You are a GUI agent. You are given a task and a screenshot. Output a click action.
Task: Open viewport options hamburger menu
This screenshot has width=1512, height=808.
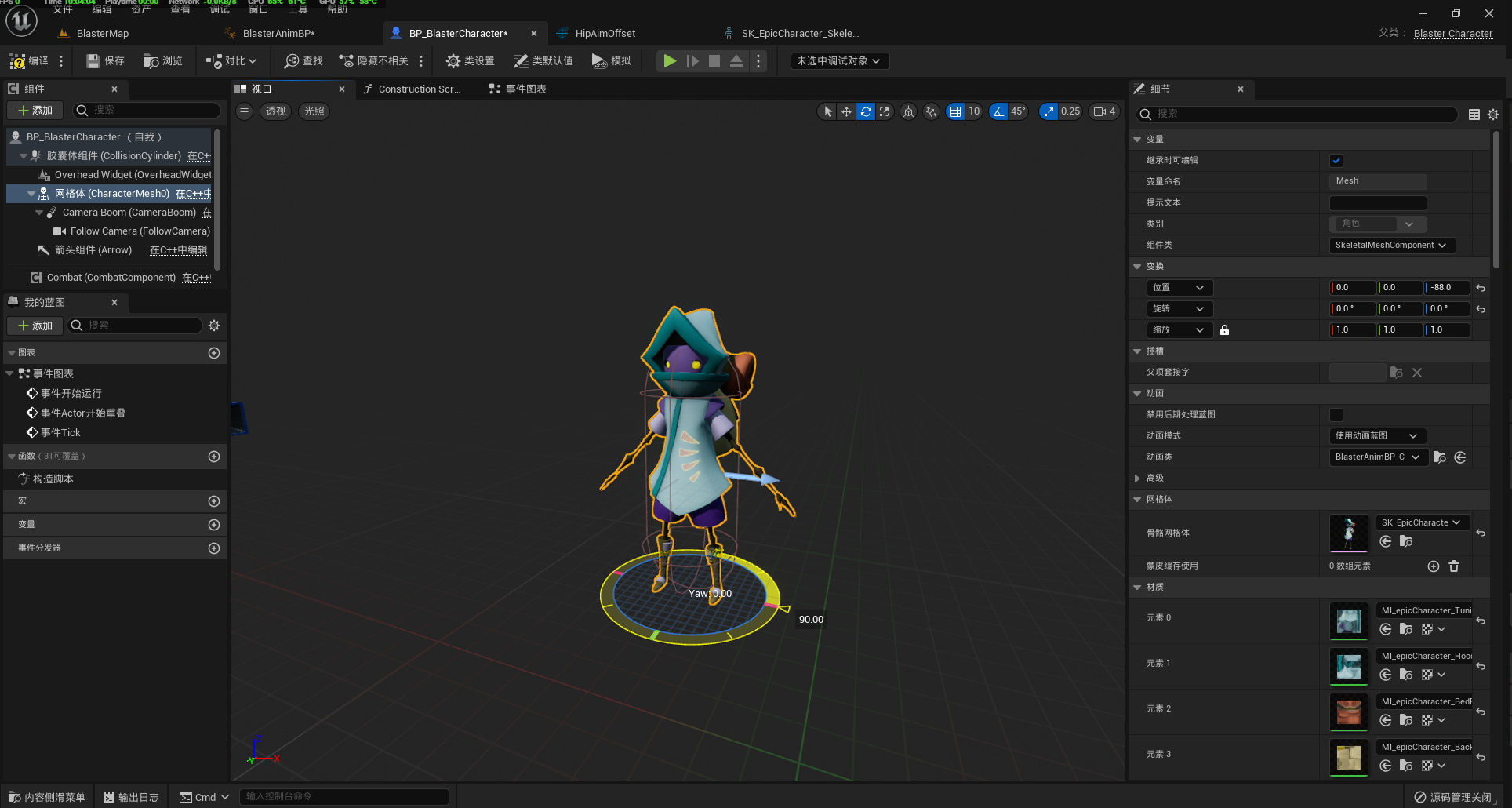click(245, 111)
